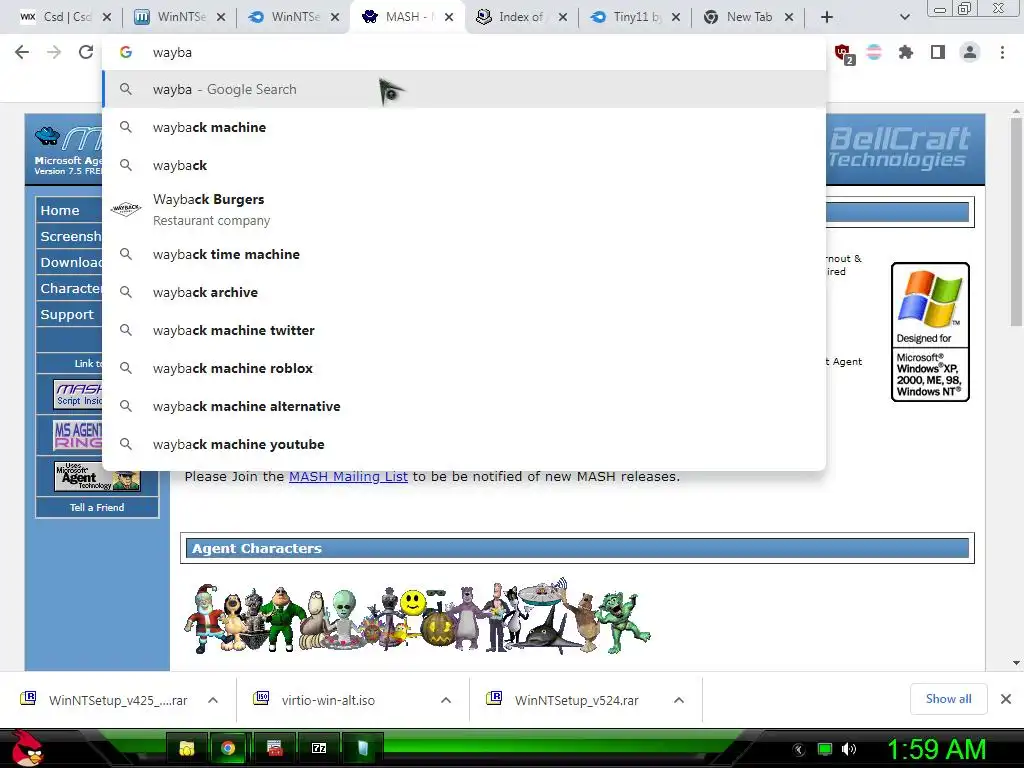Open the 7-Zip taskbar icon
Screen dimensions: 1024x768
tap(319, 748)
